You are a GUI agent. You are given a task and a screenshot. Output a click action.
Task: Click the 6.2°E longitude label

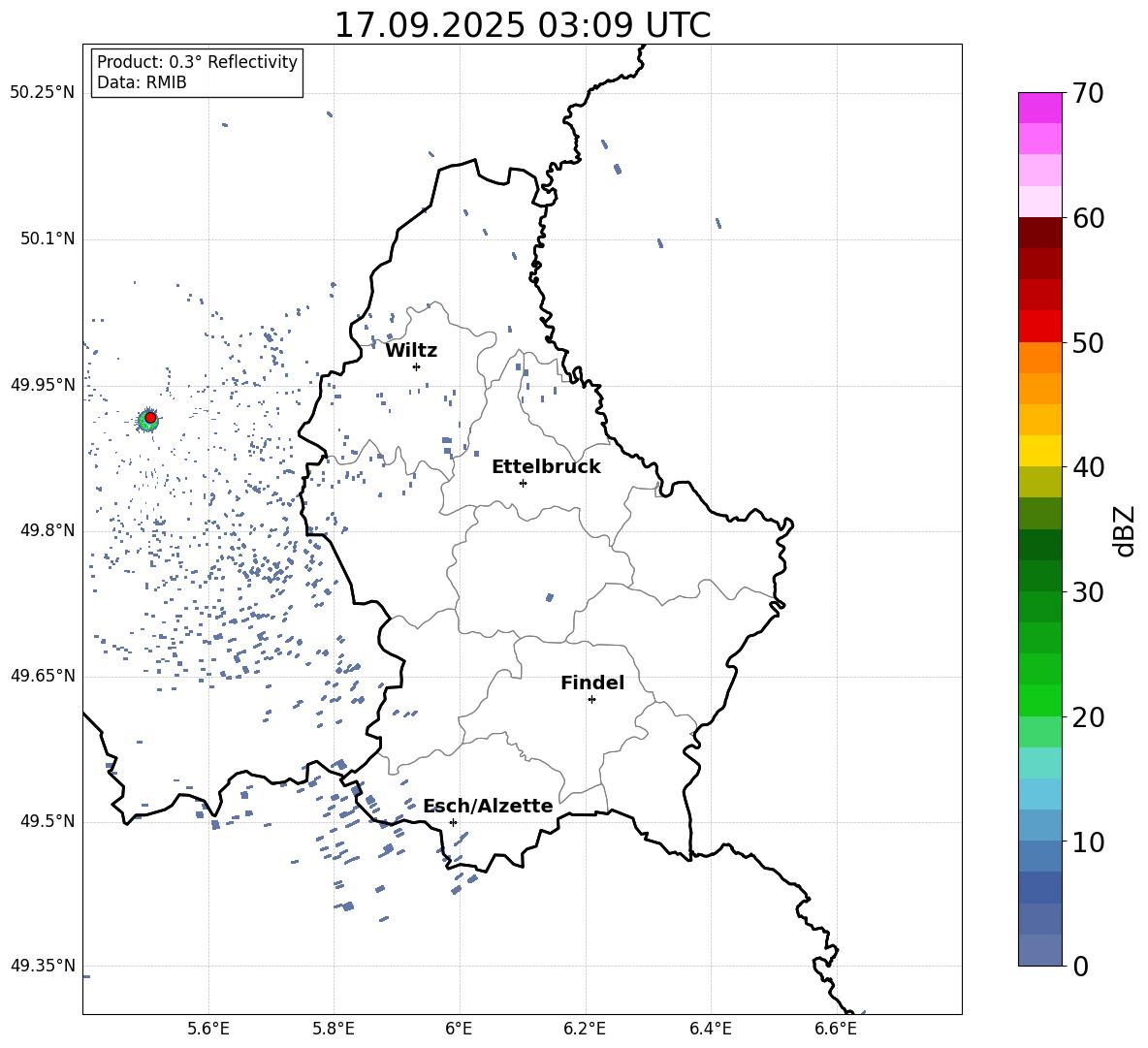coord(585,1029)
